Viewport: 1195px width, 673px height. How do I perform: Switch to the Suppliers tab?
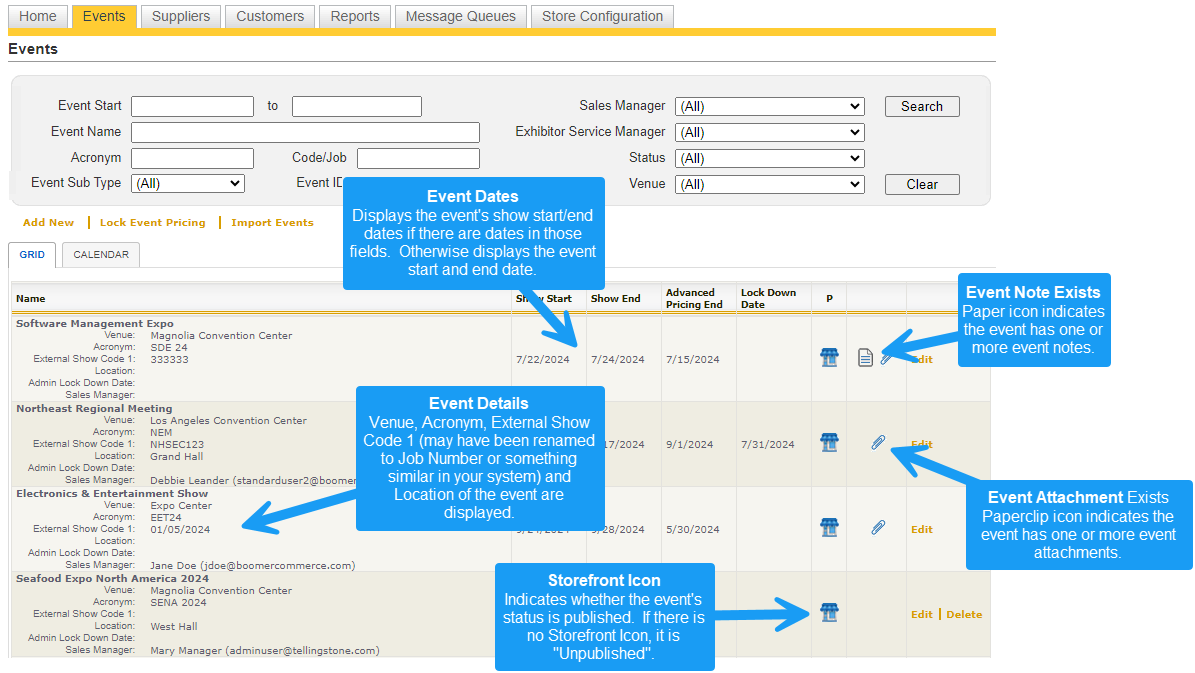pos(181,16)
